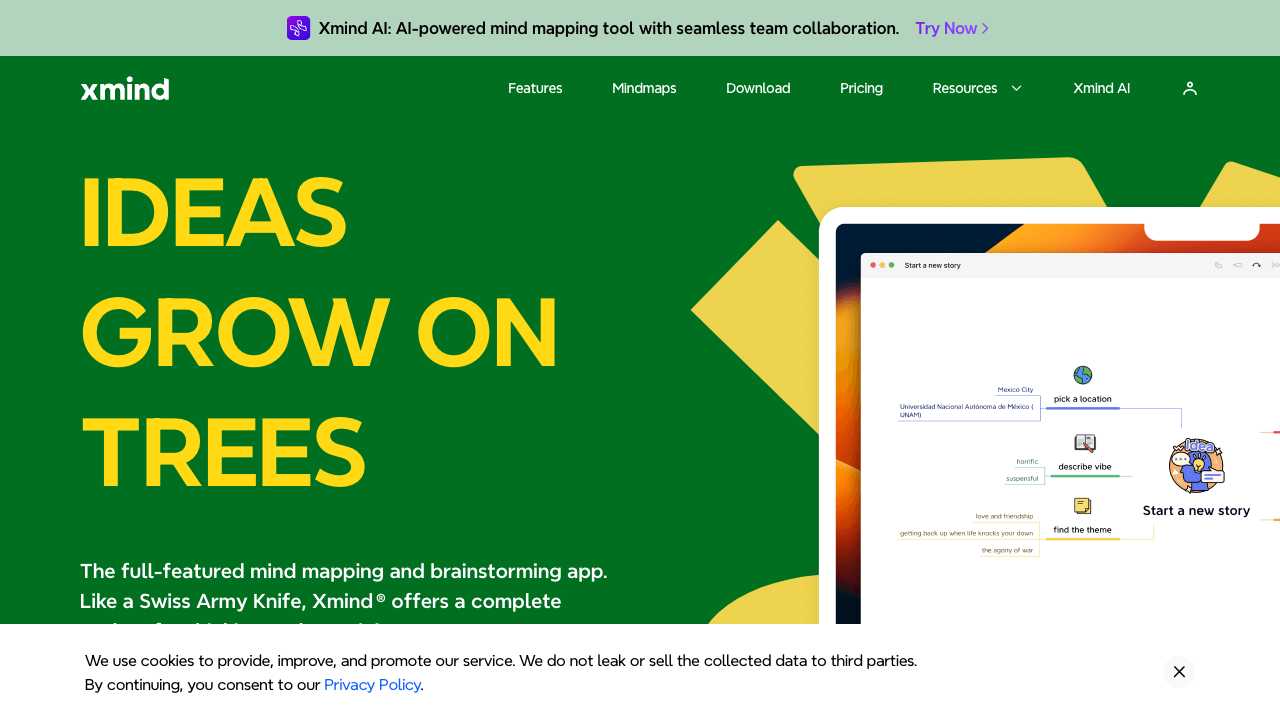
Task: Click the idea illustration above Start a new story
Action: [1197, 466]
